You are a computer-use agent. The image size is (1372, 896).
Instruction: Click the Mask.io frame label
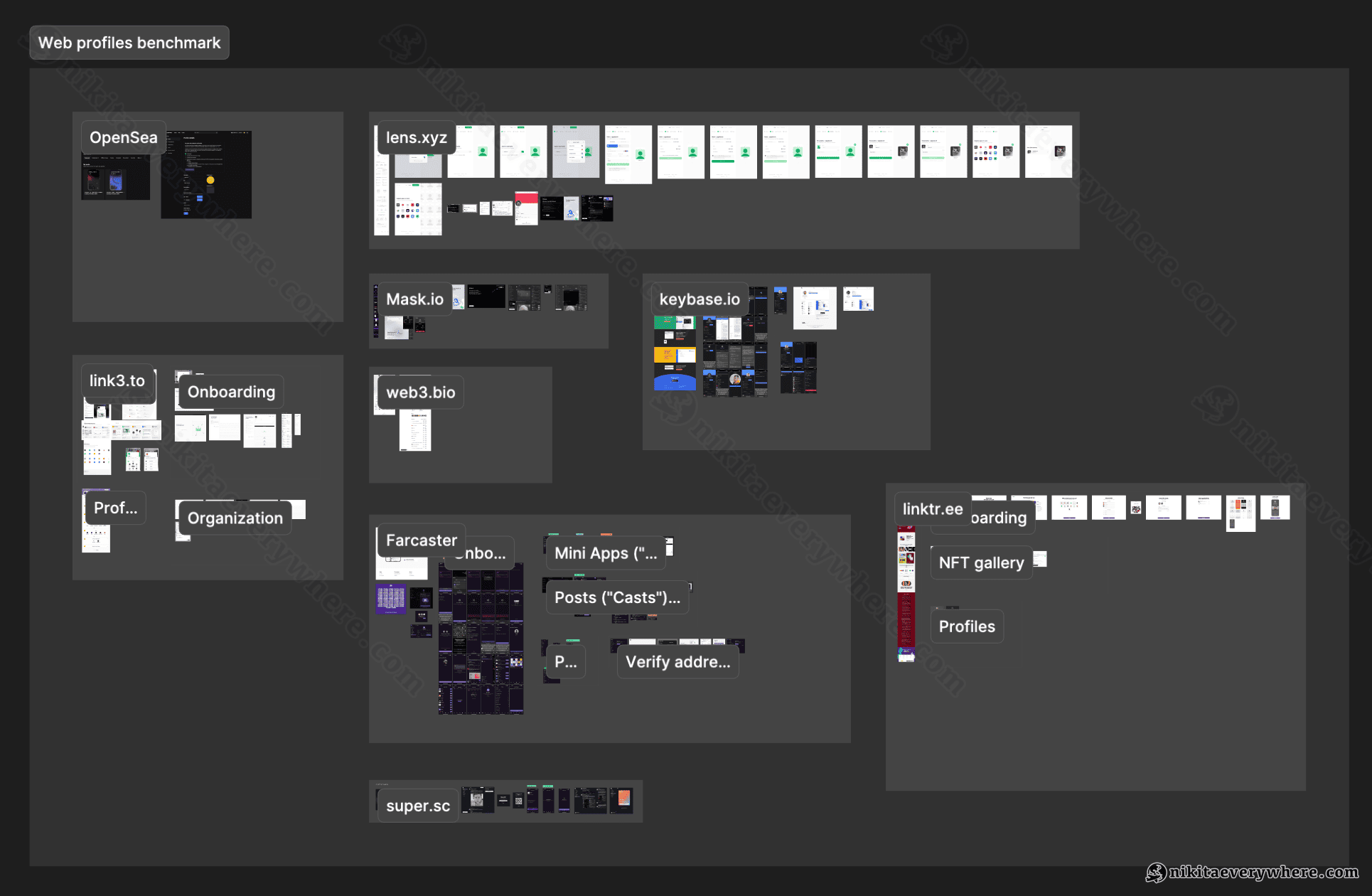(414, 299)
